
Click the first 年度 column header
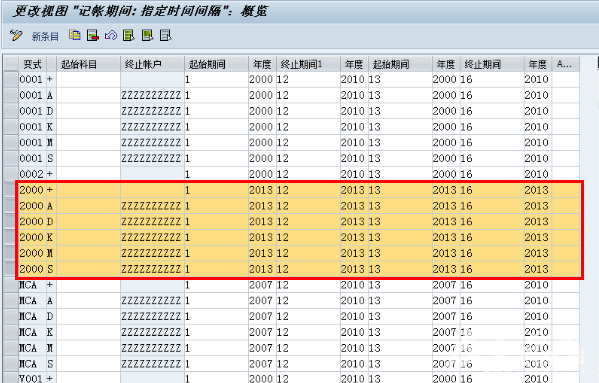click(262, 64)
